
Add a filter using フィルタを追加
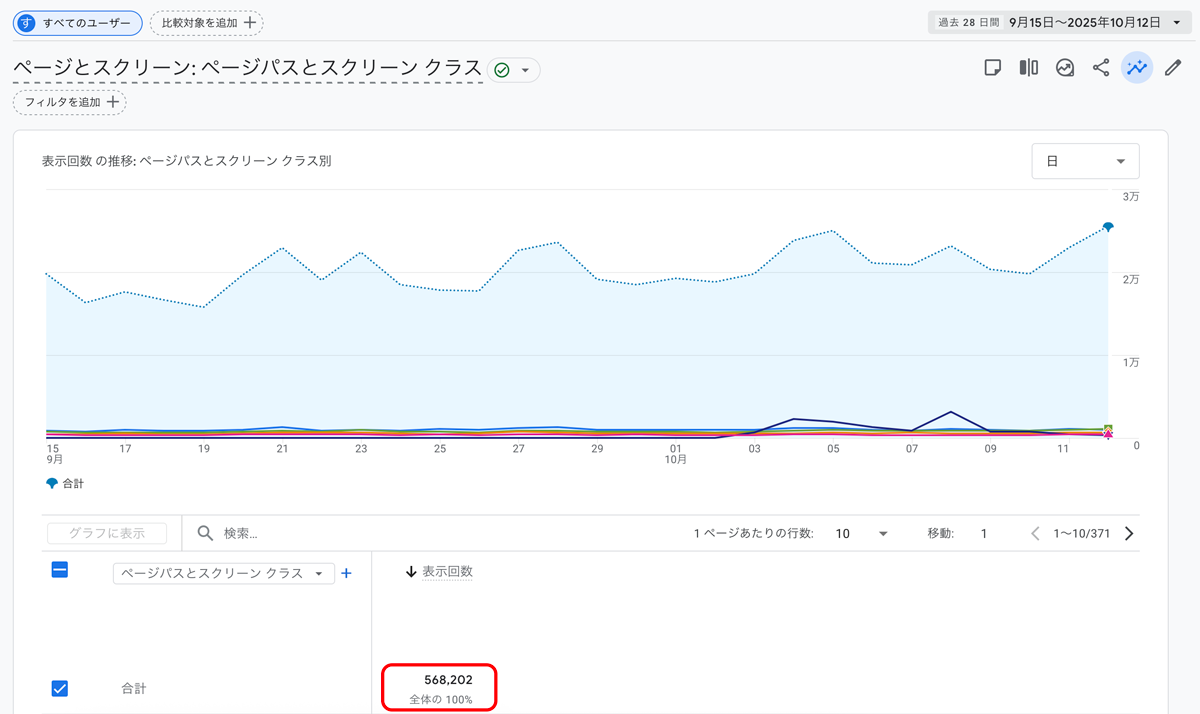pos(69,102)
